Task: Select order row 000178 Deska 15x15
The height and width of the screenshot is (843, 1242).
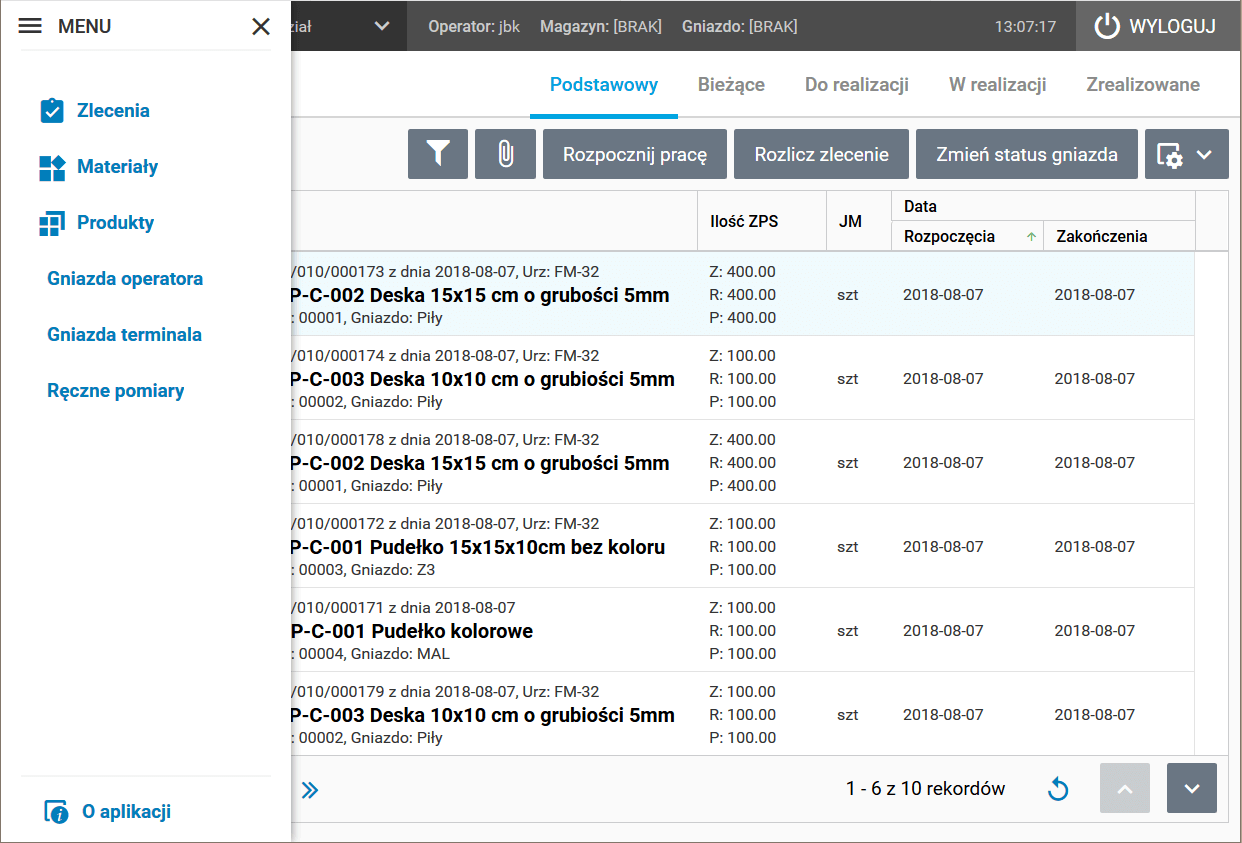Action: 745,462
